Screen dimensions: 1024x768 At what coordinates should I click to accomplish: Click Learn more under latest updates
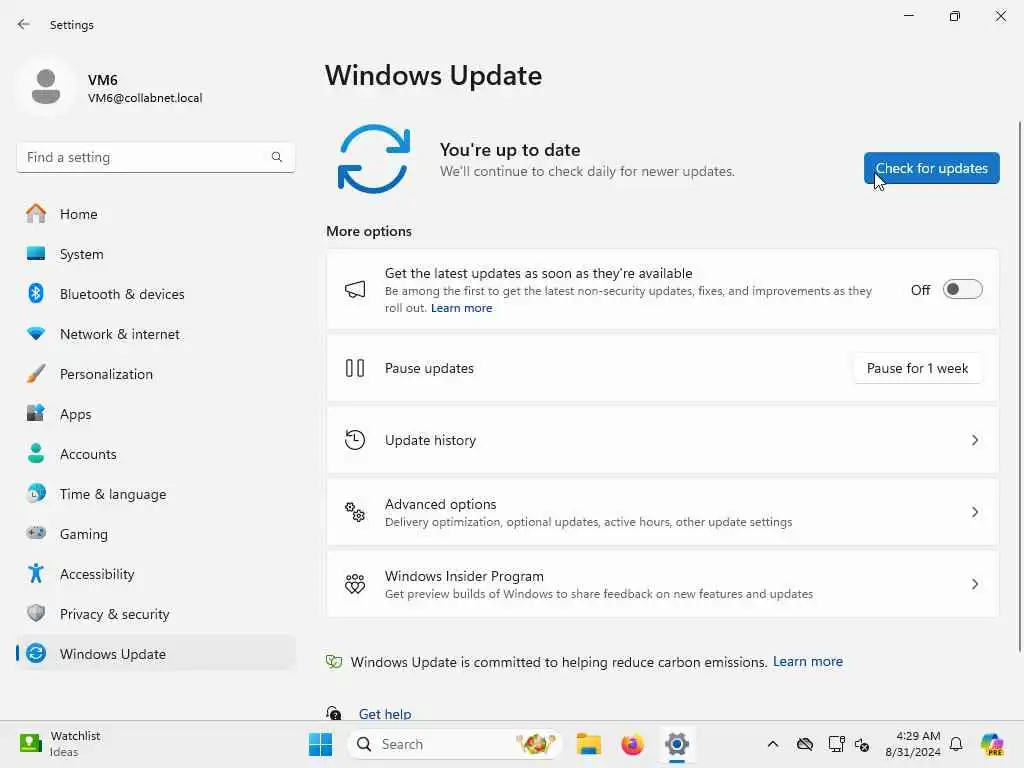coord(461,308)
